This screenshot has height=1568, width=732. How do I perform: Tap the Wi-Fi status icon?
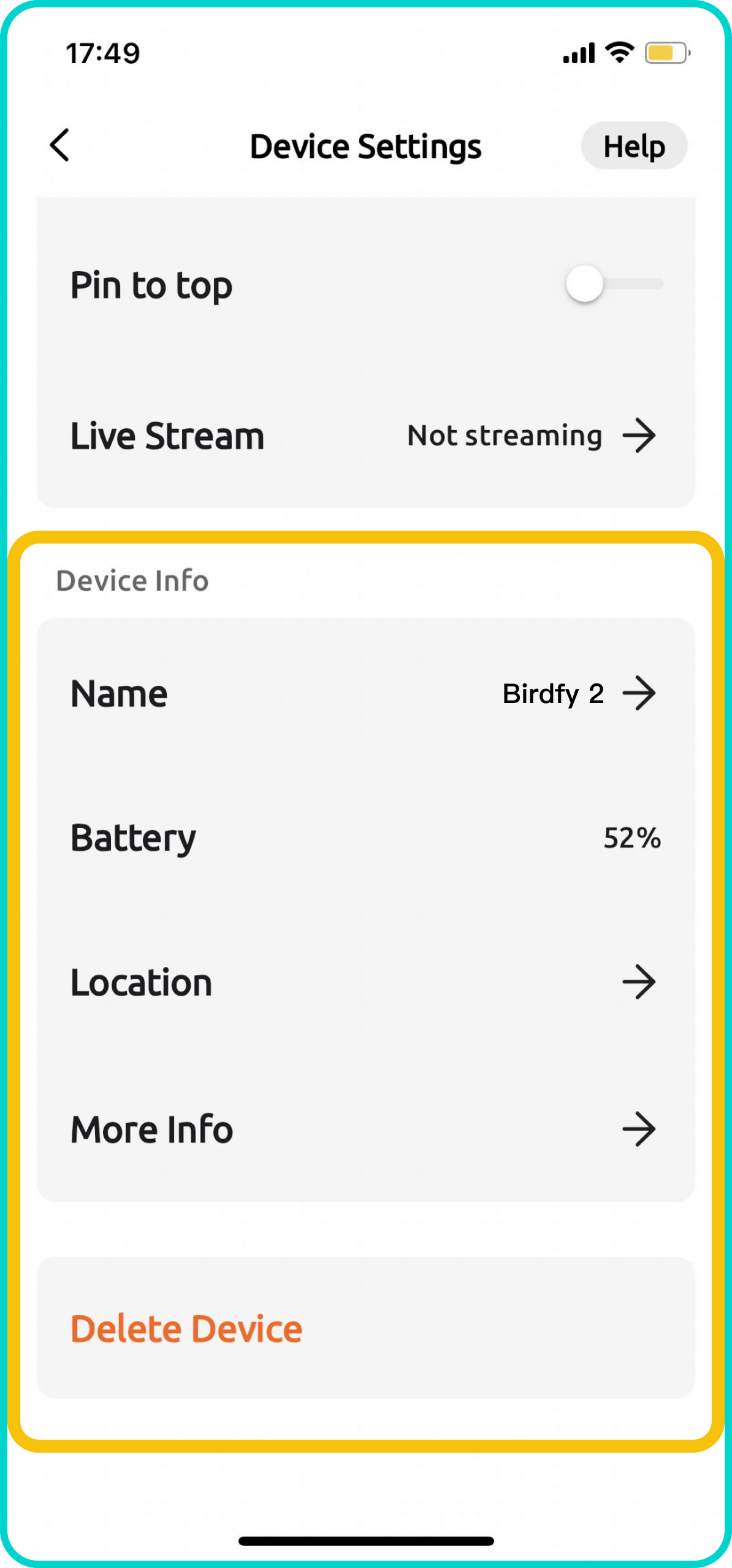[x=619, y=53]
